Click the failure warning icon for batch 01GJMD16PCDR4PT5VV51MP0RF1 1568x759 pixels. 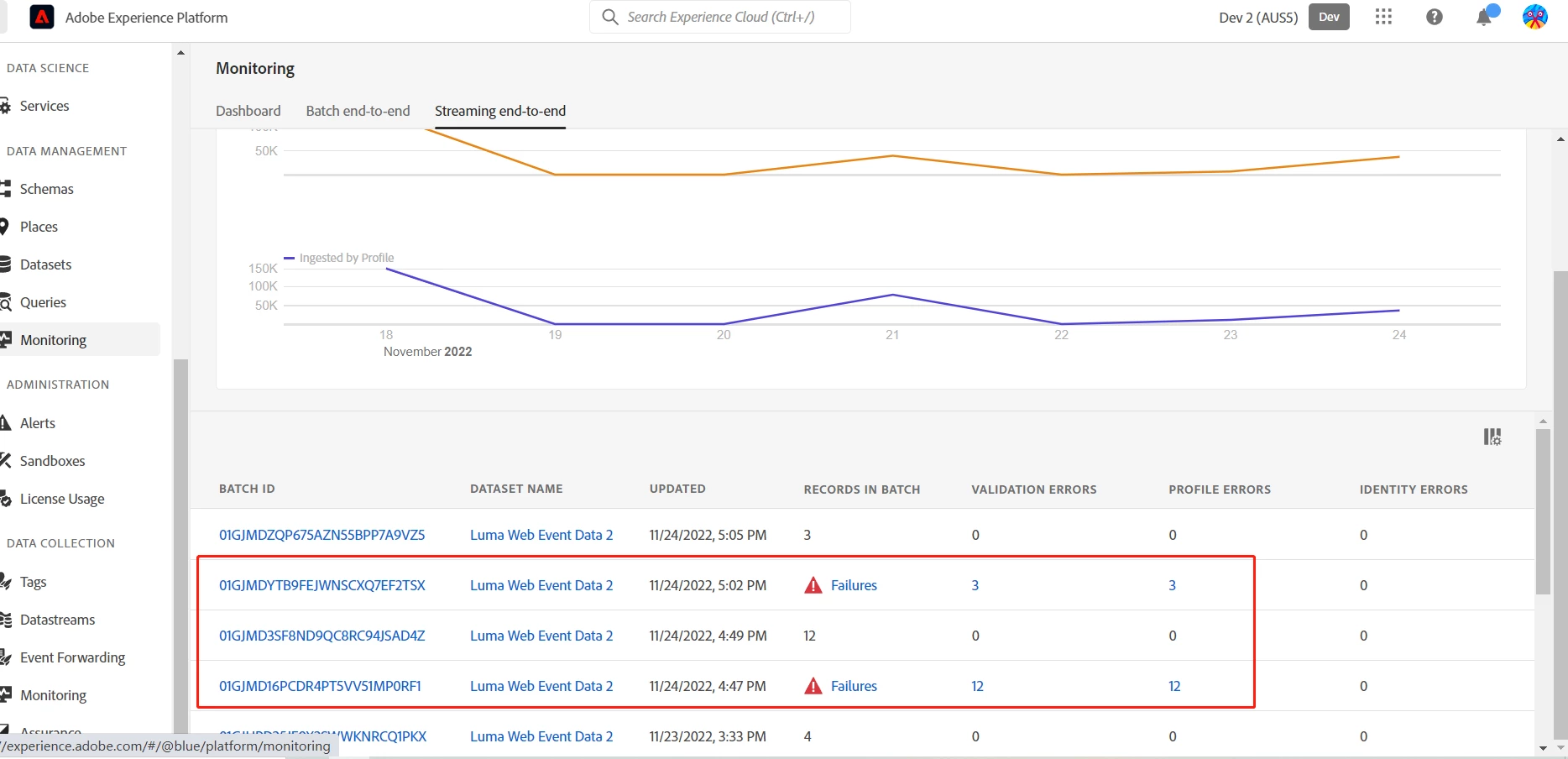click(x=813, y=686)
